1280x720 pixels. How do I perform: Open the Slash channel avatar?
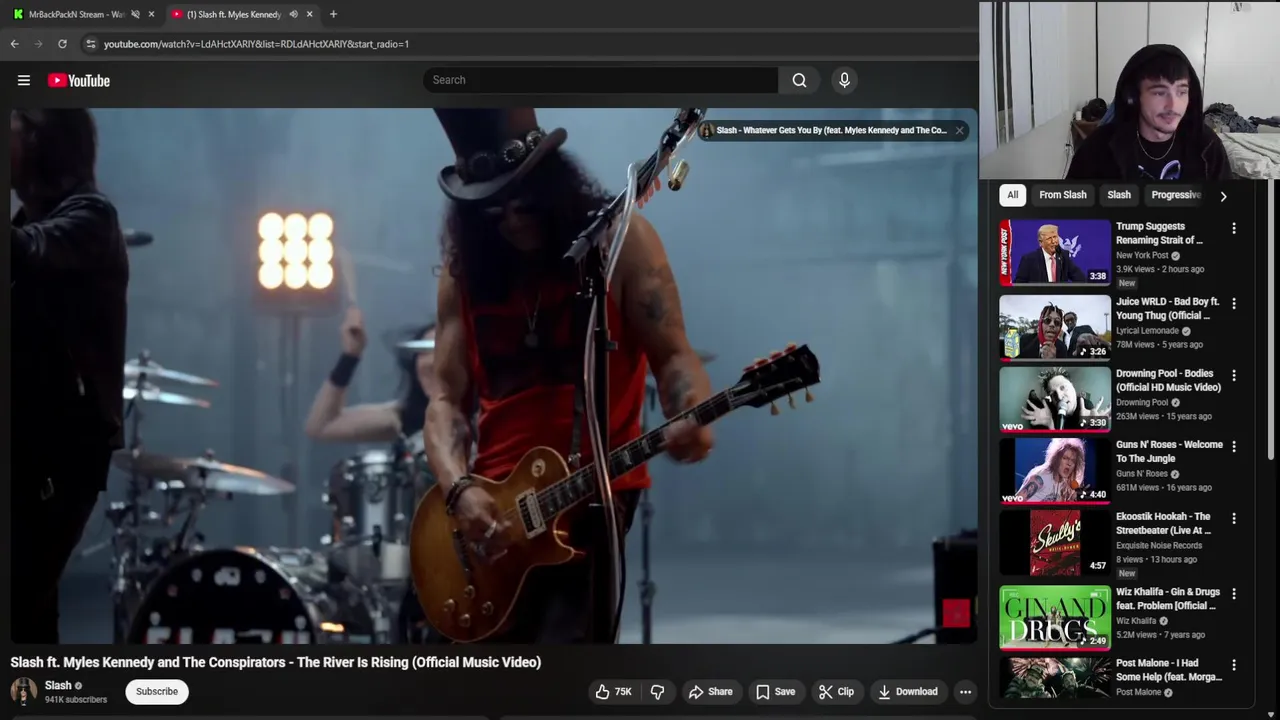click(24, 691)
